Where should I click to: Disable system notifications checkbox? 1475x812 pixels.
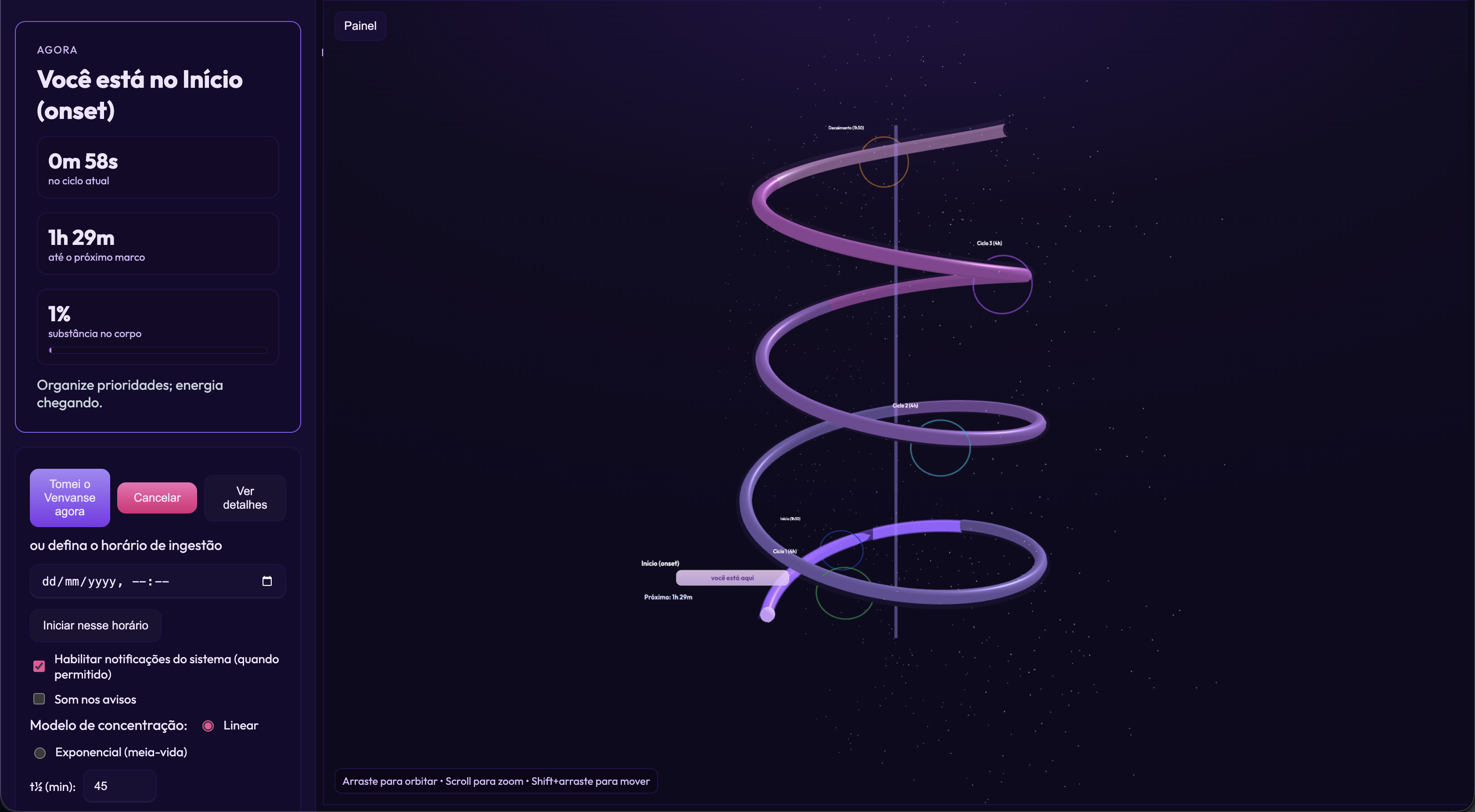point(39,666)
